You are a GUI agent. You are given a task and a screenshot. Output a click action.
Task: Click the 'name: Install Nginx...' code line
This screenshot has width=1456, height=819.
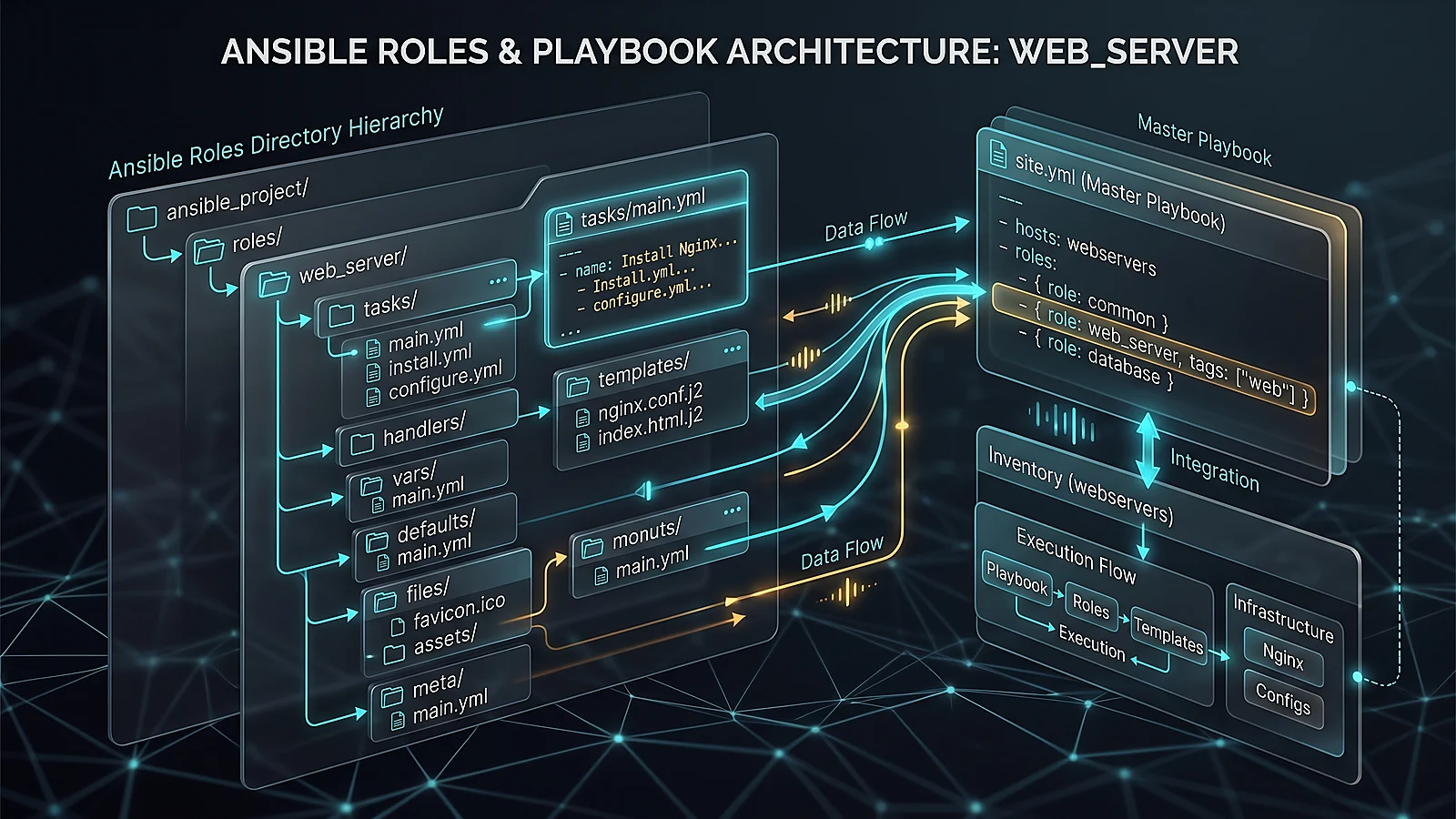pyautogui.click(x=648, y=258)
